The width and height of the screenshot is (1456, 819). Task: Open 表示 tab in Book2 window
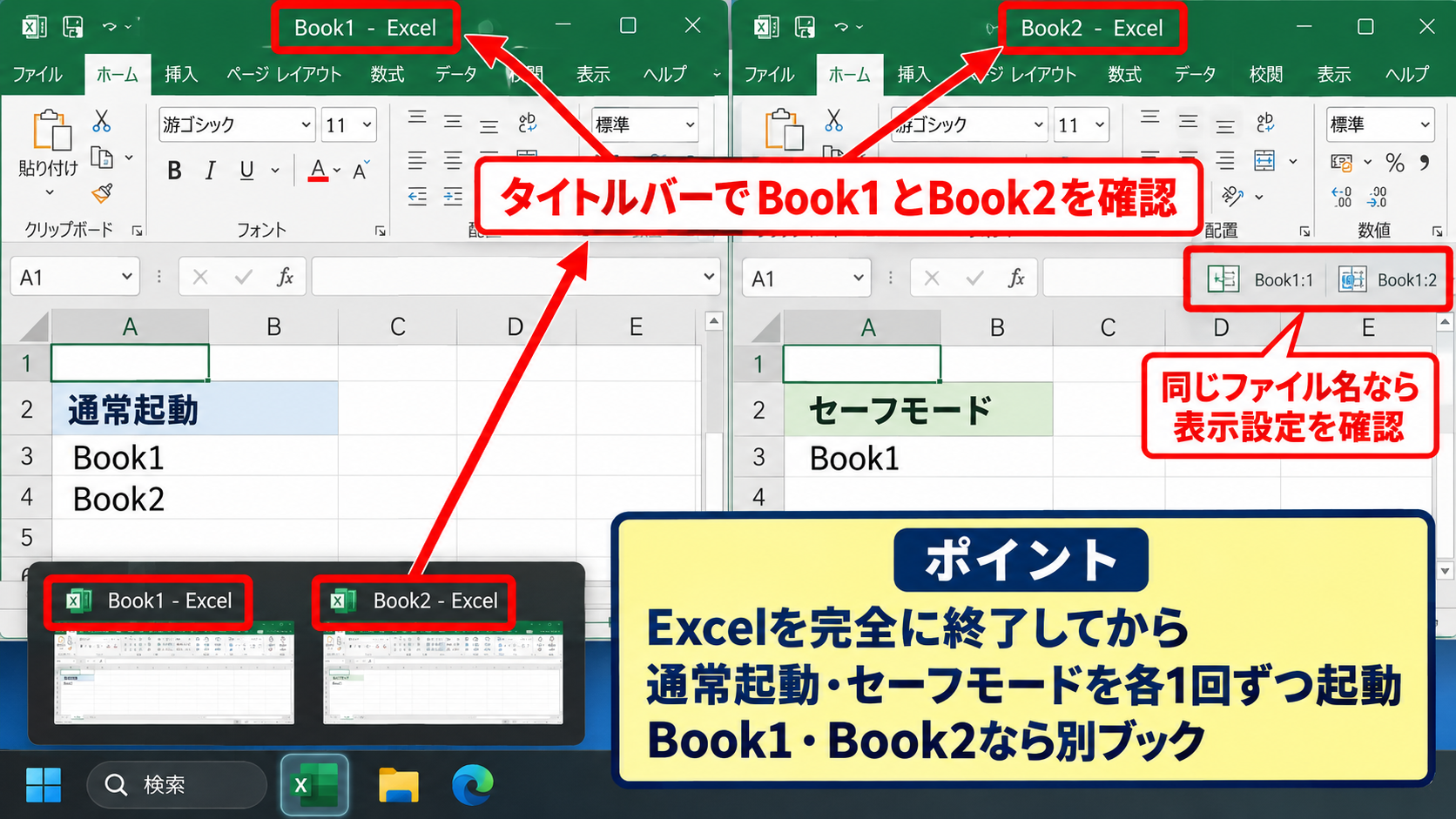1333,74
